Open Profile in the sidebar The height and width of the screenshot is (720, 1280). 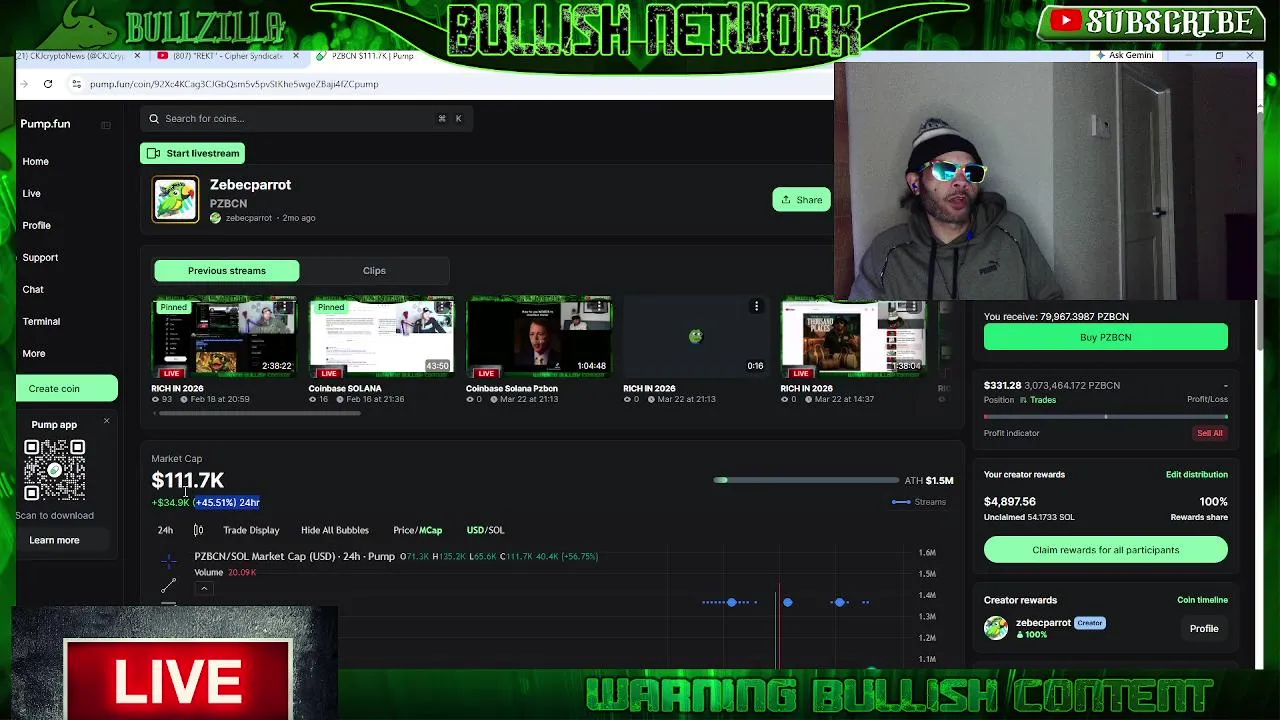pyautogui.click(x=37, y=225)
